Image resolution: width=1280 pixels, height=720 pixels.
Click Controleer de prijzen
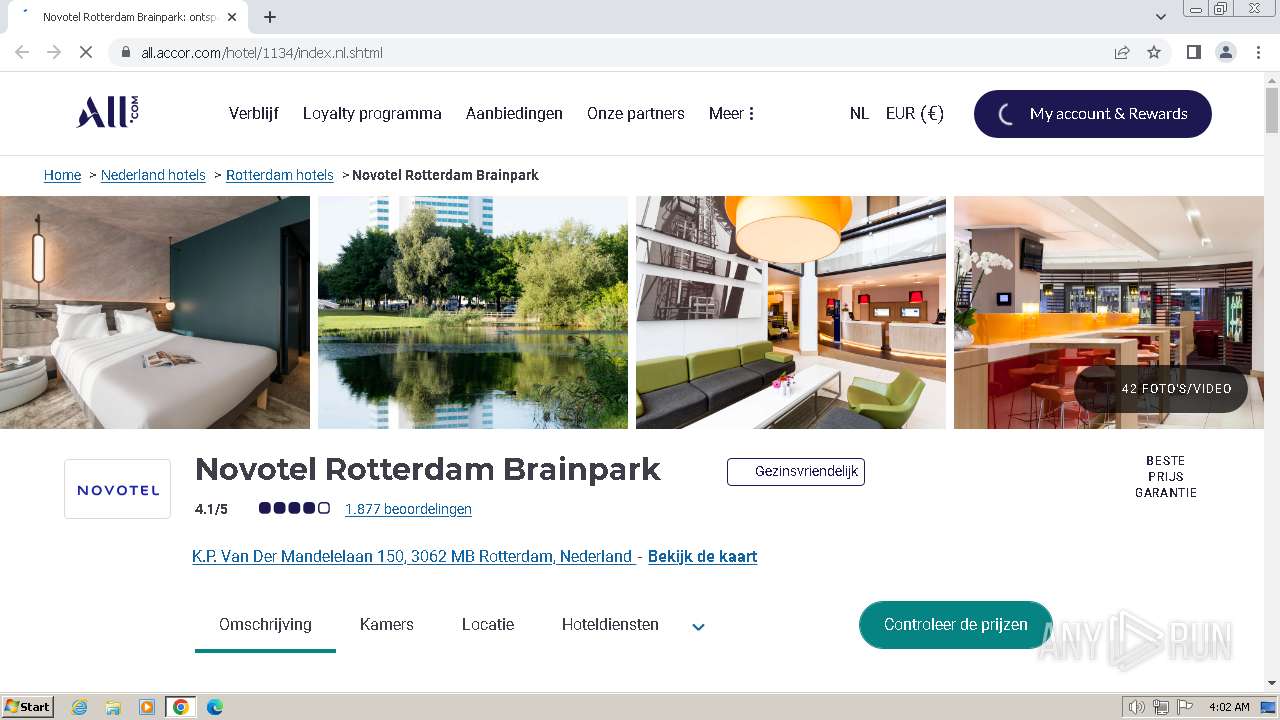[x=955, y=624]
